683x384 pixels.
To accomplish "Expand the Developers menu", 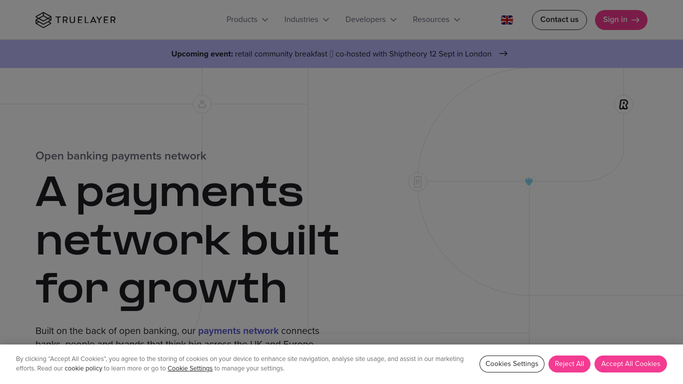I will click(371, 20).
